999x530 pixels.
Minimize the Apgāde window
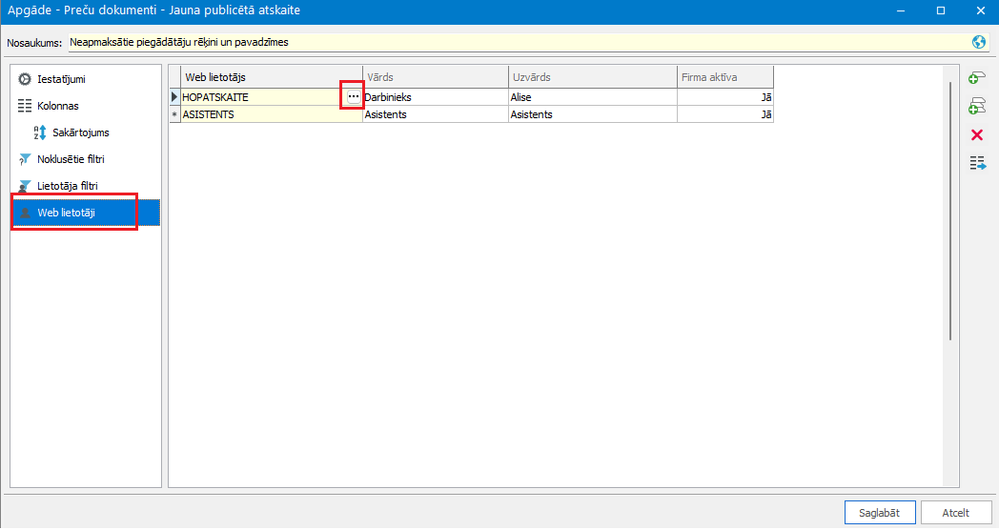point(901,11)
